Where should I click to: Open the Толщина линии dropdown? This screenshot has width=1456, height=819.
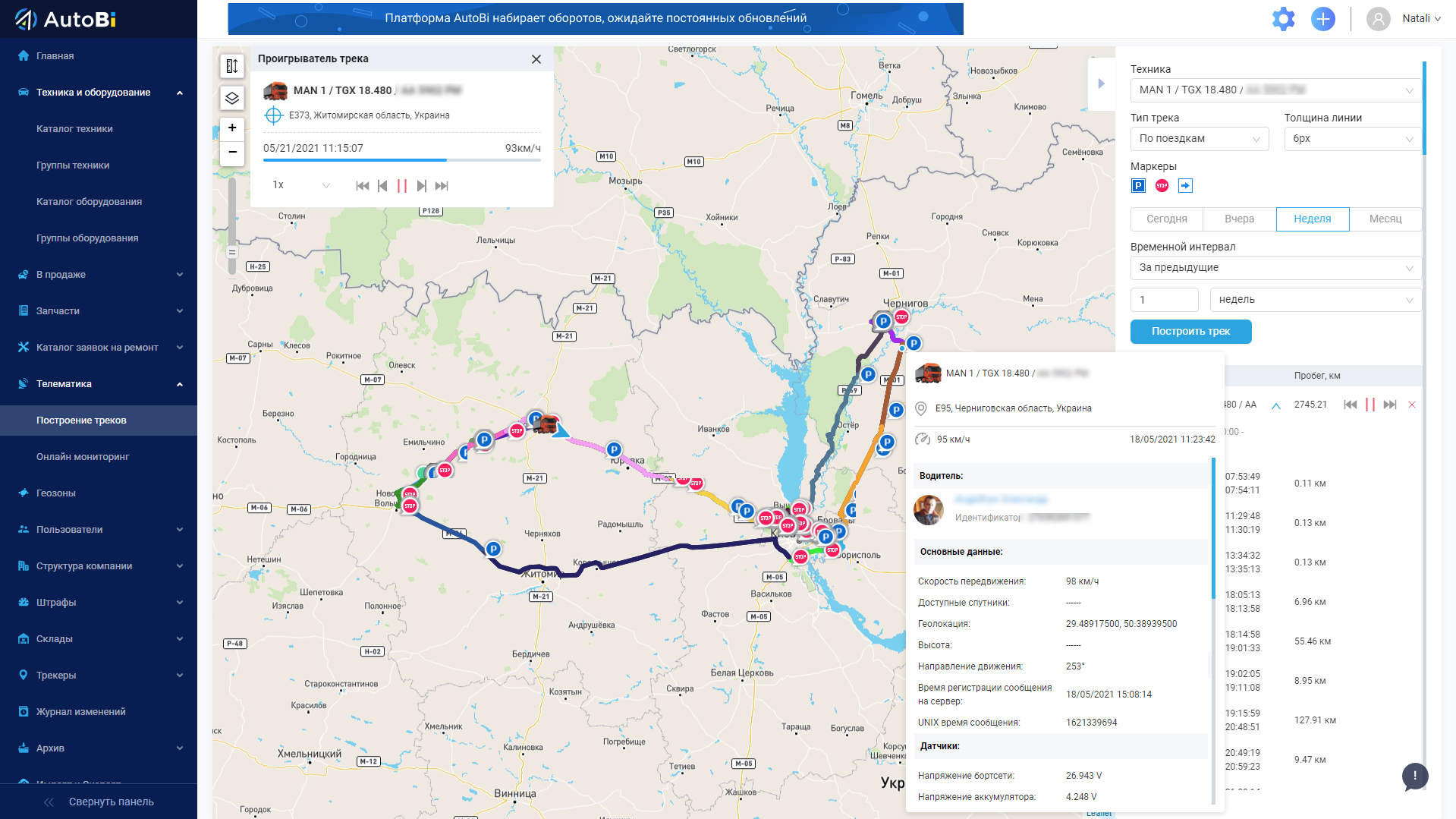click(1352, 139)
